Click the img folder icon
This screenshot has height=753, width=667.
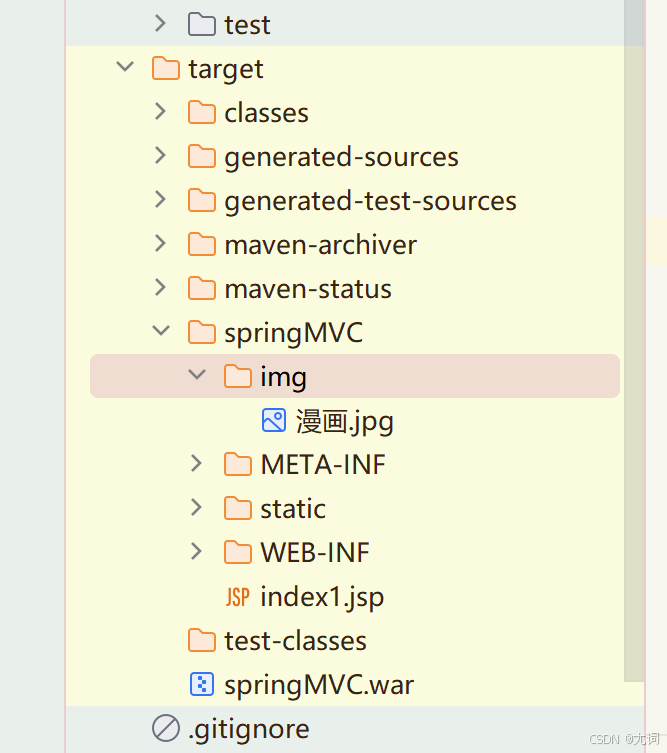pos(238,376)
